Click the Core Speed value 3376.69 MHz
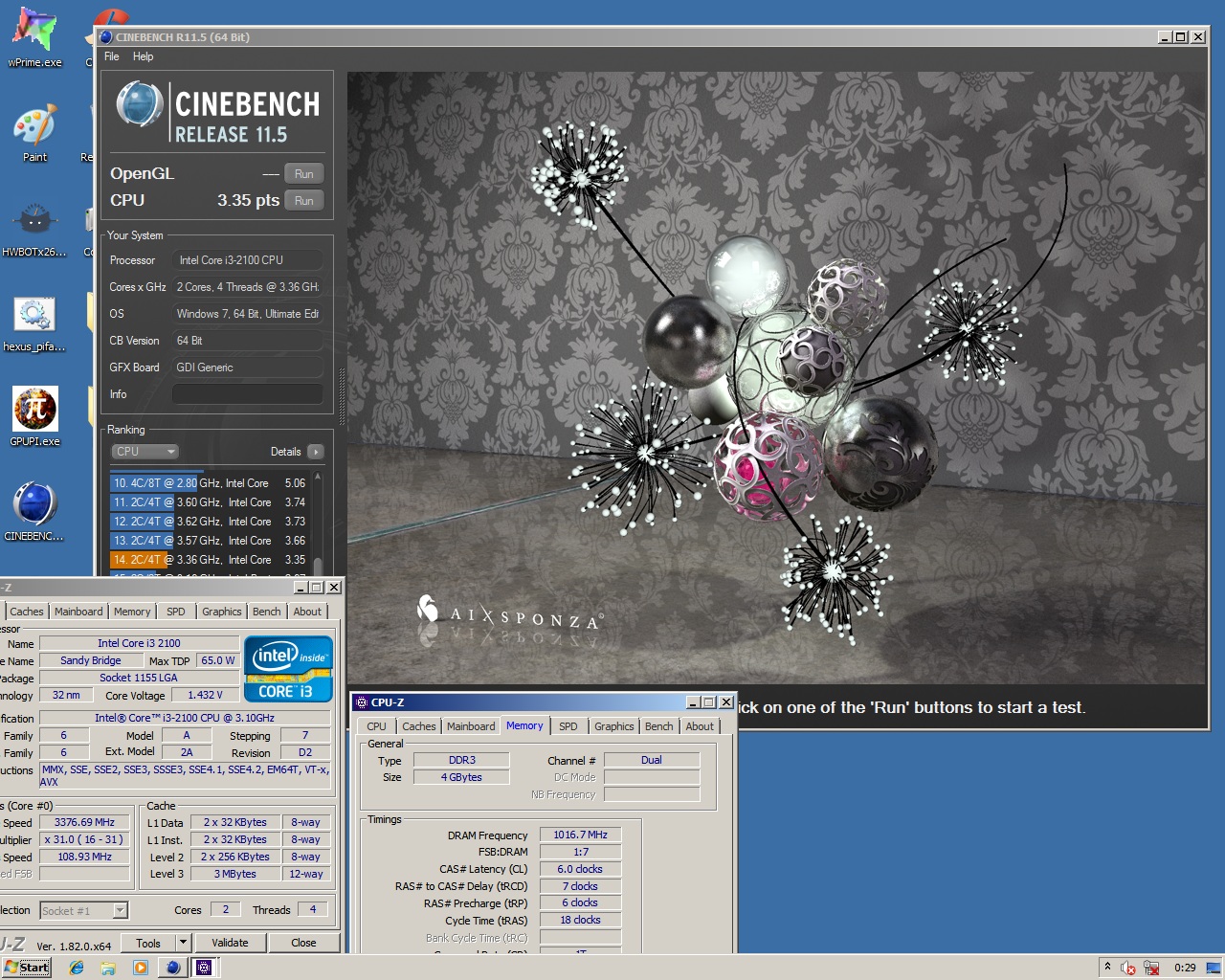The width and height of the screenshot is (1225, 980). [84, 822]
